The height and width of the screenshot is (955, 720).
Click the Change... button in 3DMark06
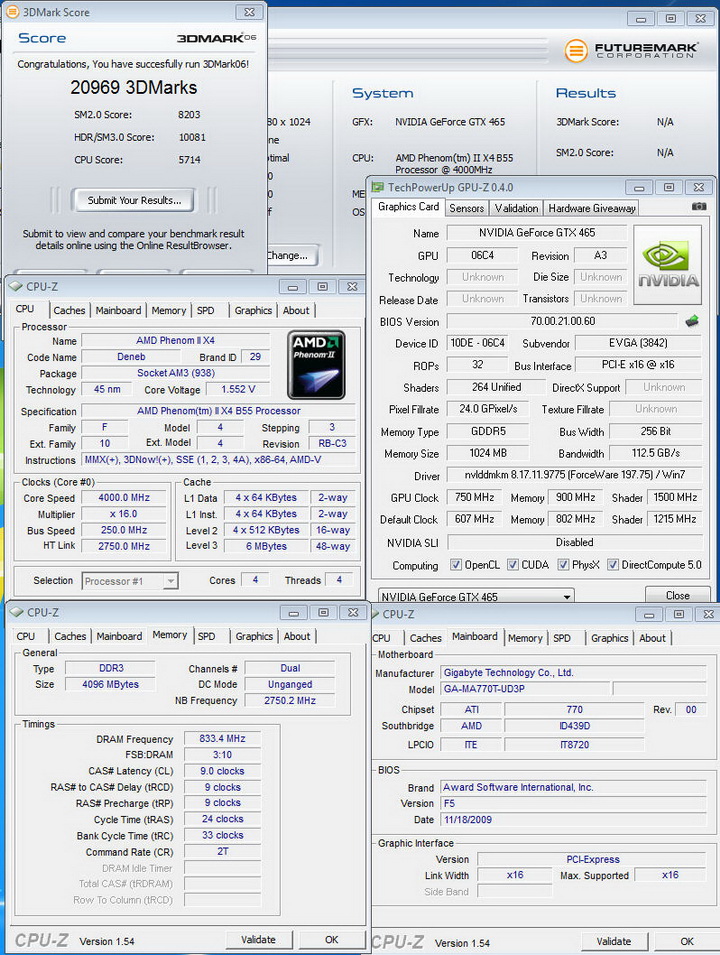point(291,256)
